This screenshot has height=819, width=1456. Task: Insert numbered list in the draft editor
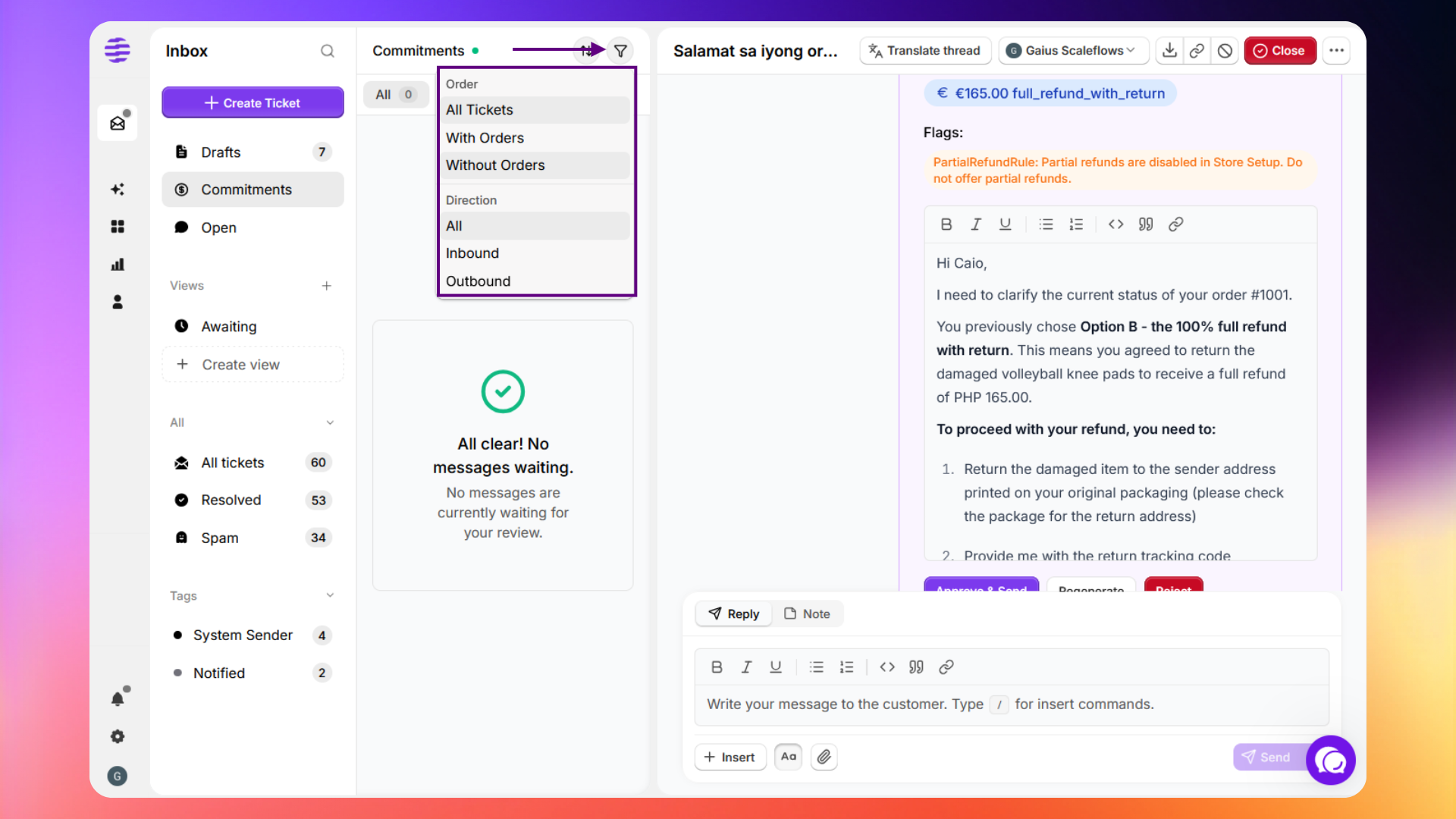pyautogui.click(x=1076, y=224)
